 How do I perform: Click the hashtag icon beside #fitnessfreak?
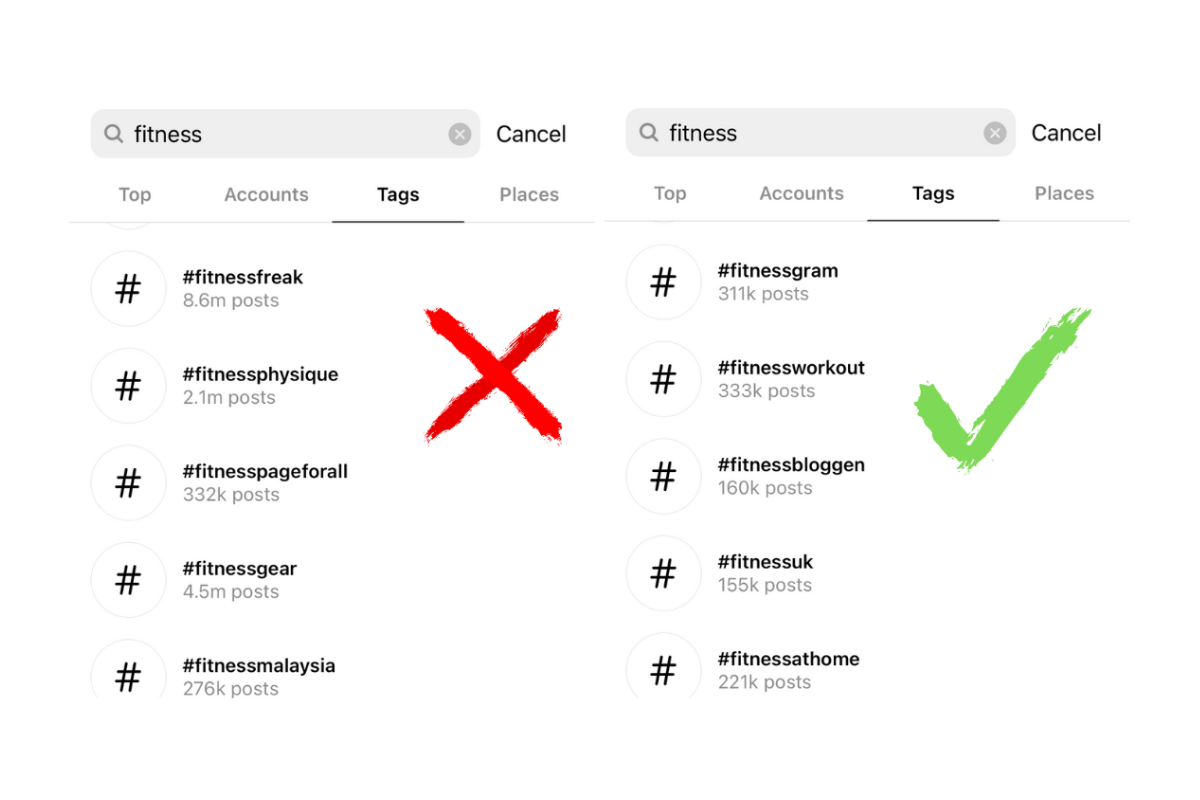(x=128, y=290)
